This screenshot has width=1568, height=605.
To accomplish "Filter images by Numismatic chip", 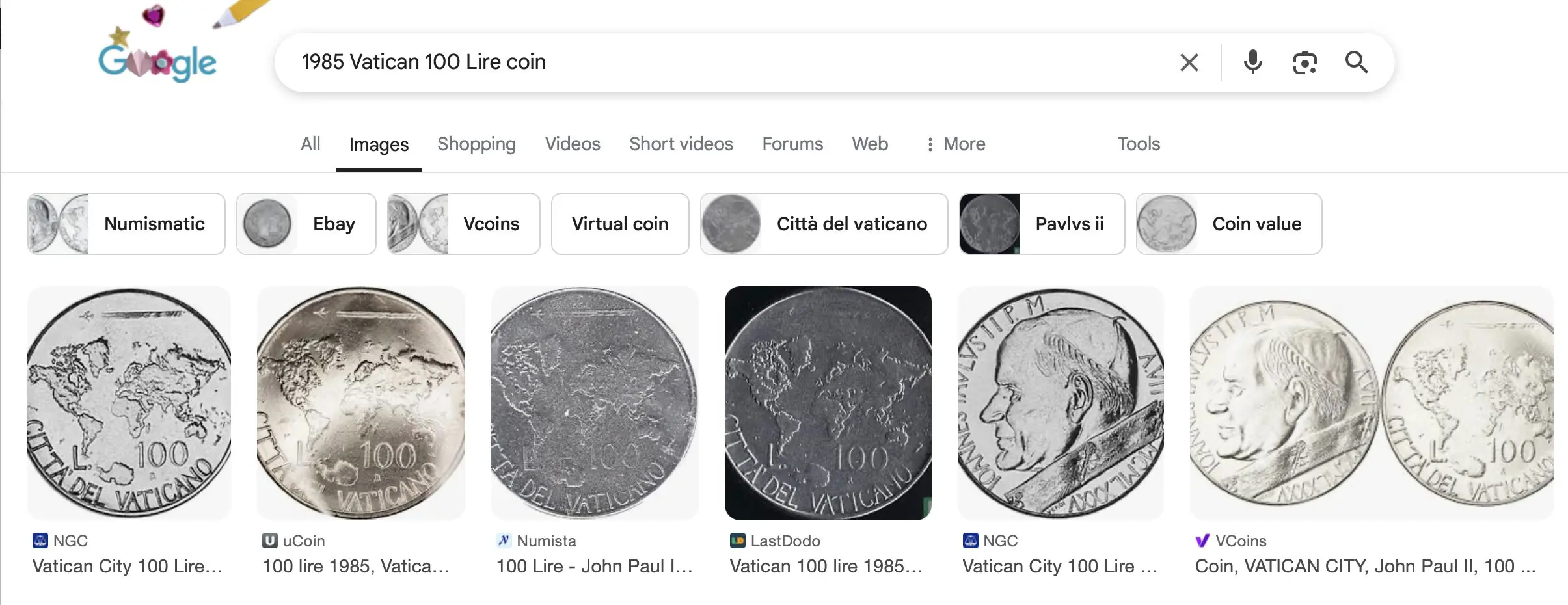I will [x=126, y=224].
